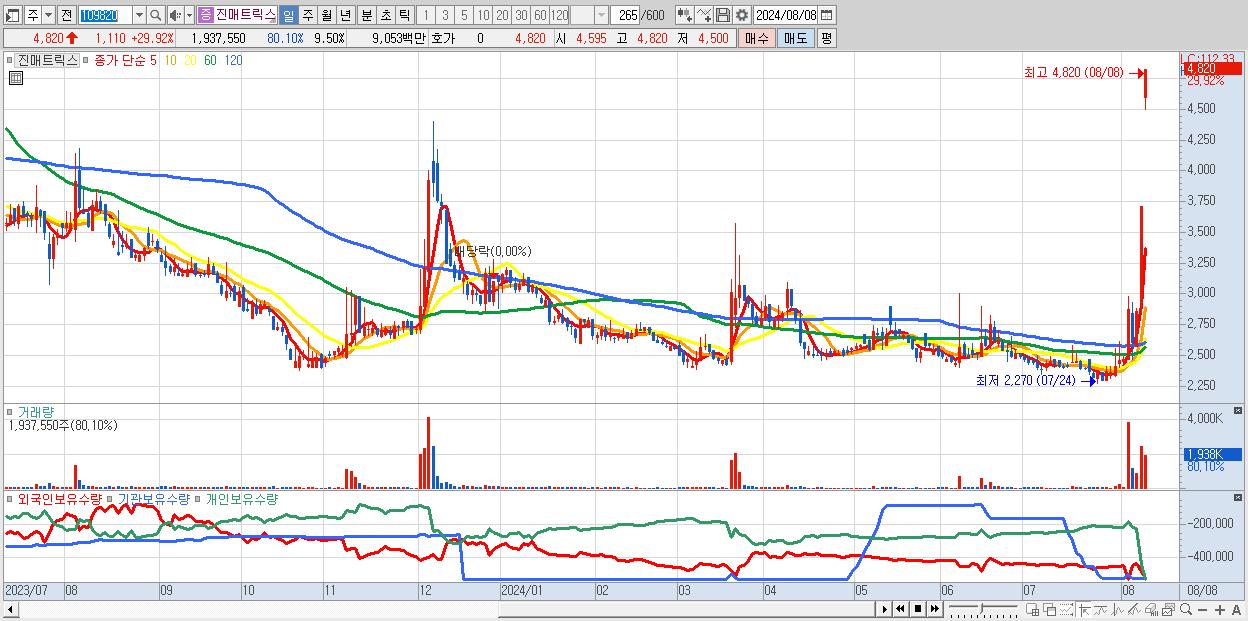Viewport: 1248px width, 621px height.
Task: Click the plus zoom-in icon
Action: click(1220, 610)
